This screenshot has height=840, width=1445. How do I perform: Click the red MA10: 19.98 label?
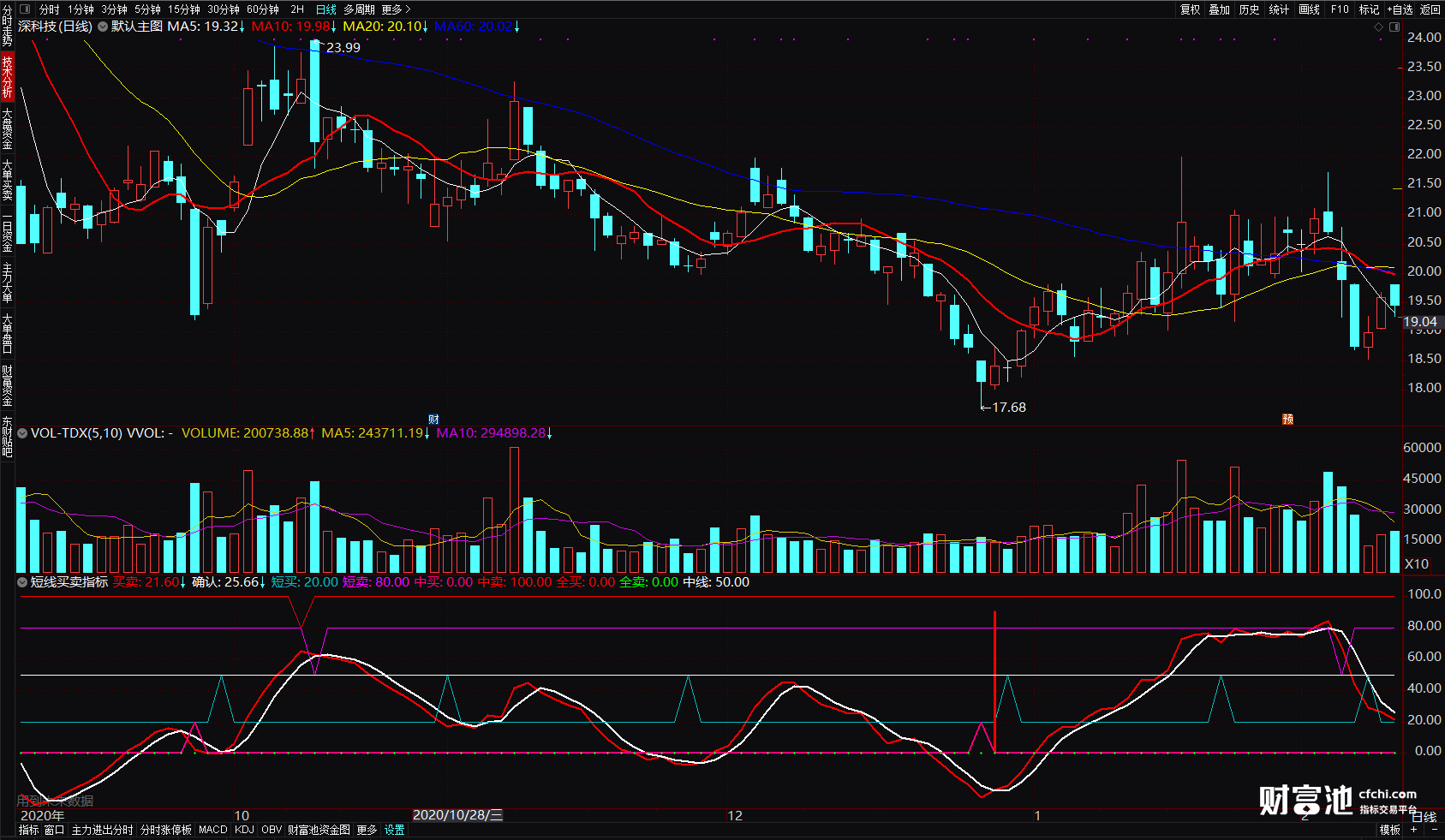coord(294,27)
